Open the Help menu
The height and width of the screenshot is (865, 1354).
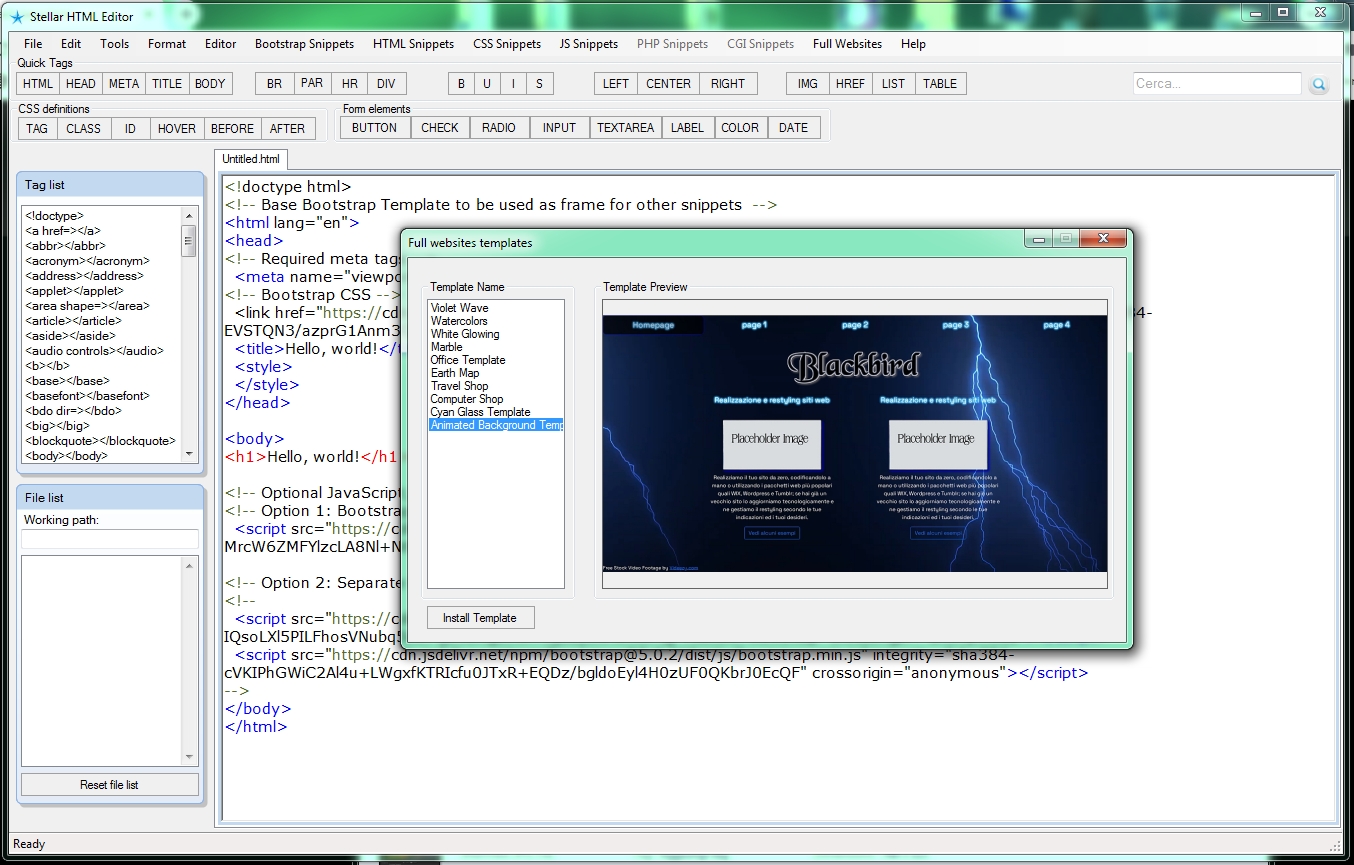point(913,44)
